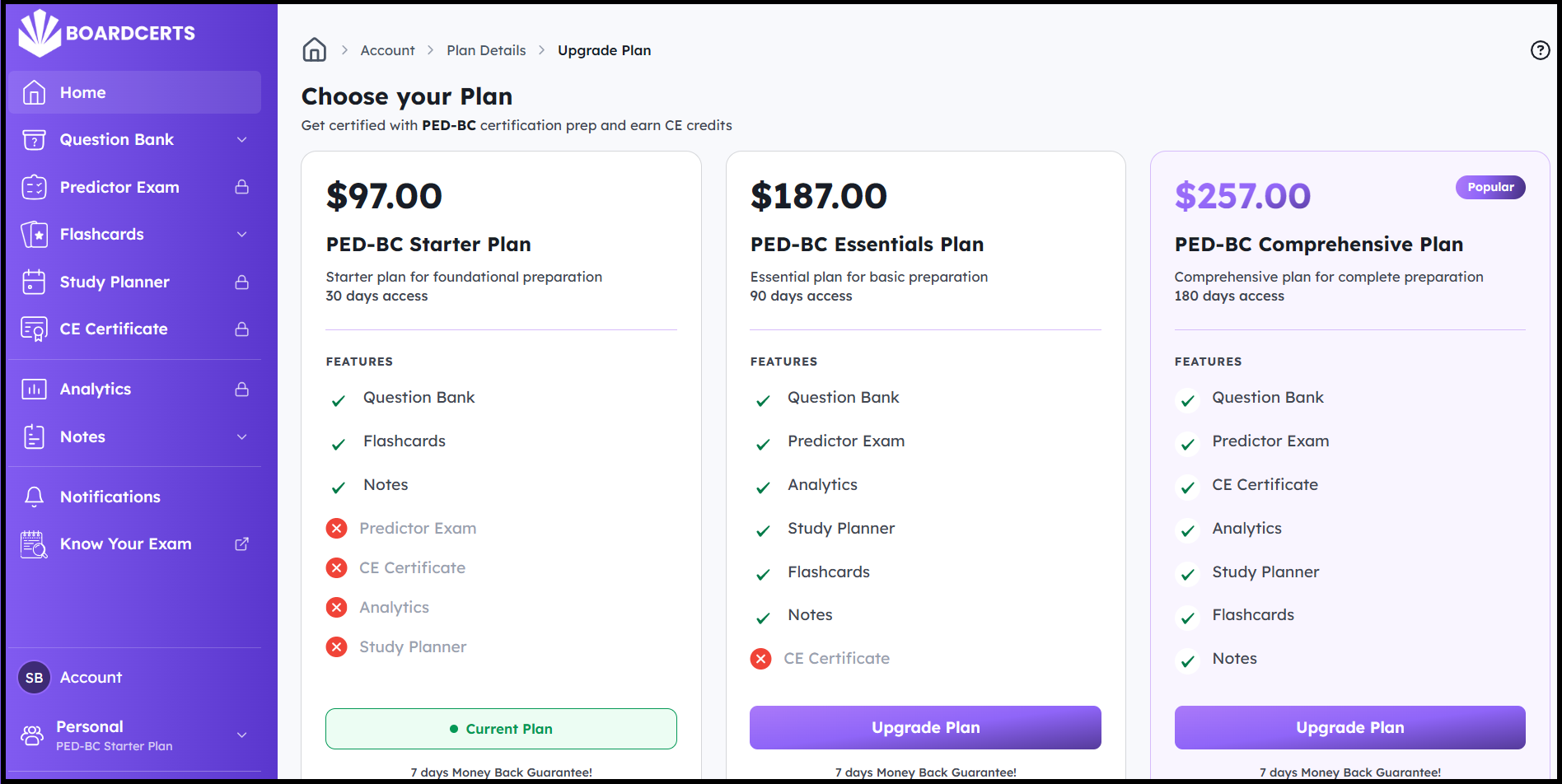Screen dimensions: 1562x784
Task: Open Know Your Exam external link
Action: click(x=241, y=544)
